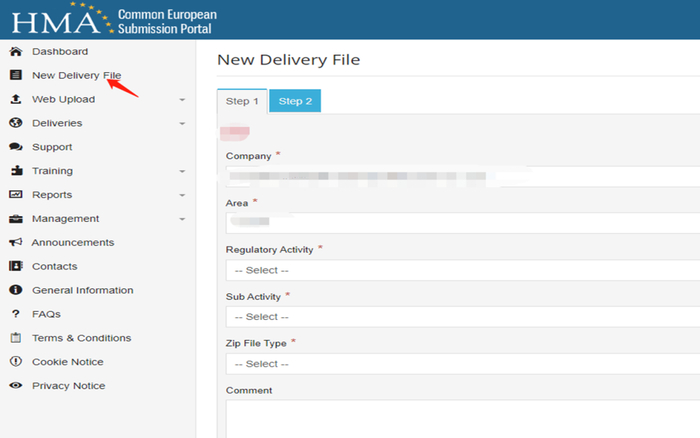Open the Sub Activity select box
Image resolution: width=700 pixels, height=438 pixels.
pyautogui.click(x=462, y=317)
